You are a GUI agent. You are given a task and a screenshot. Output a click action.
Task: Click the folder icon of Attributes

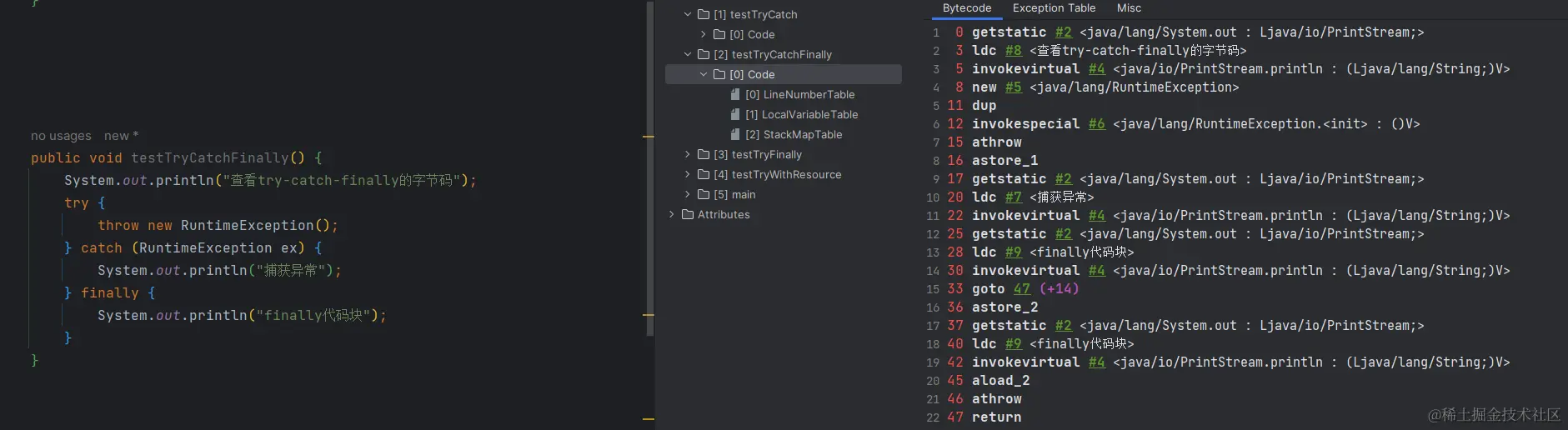point(688,214)
